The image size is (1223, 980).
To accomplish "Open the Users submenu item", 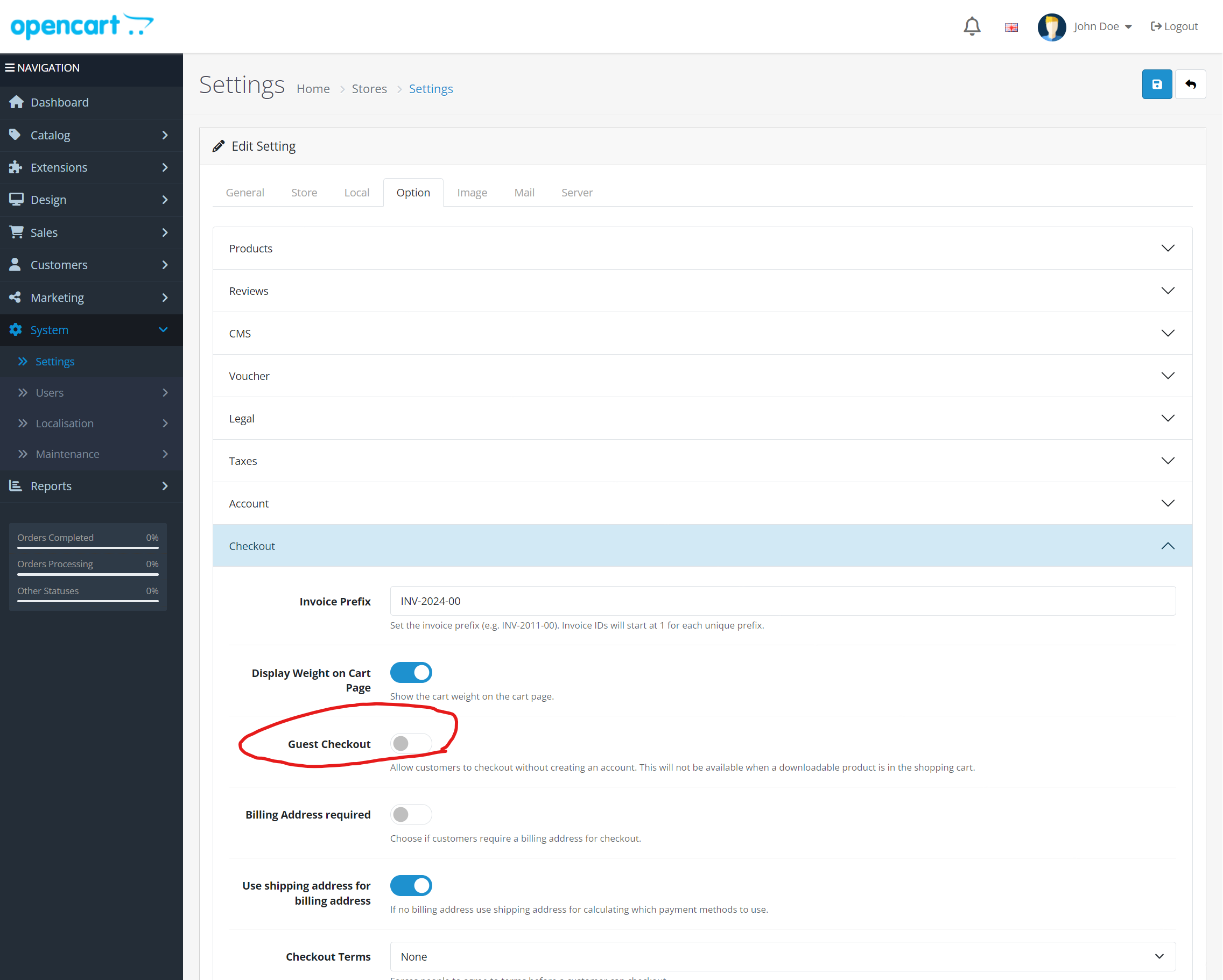I will click(x=92, y=392).
